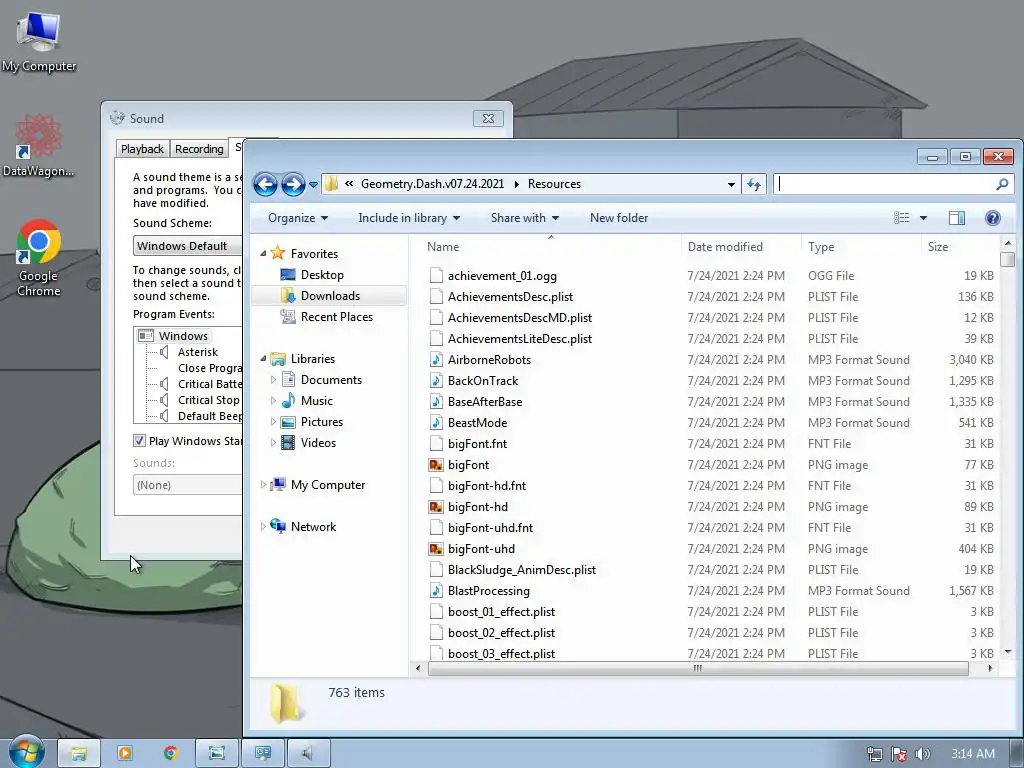The image size is (1024, 768).
Task: Switch to the Playback tab in Sound
Action: point(142,149)
